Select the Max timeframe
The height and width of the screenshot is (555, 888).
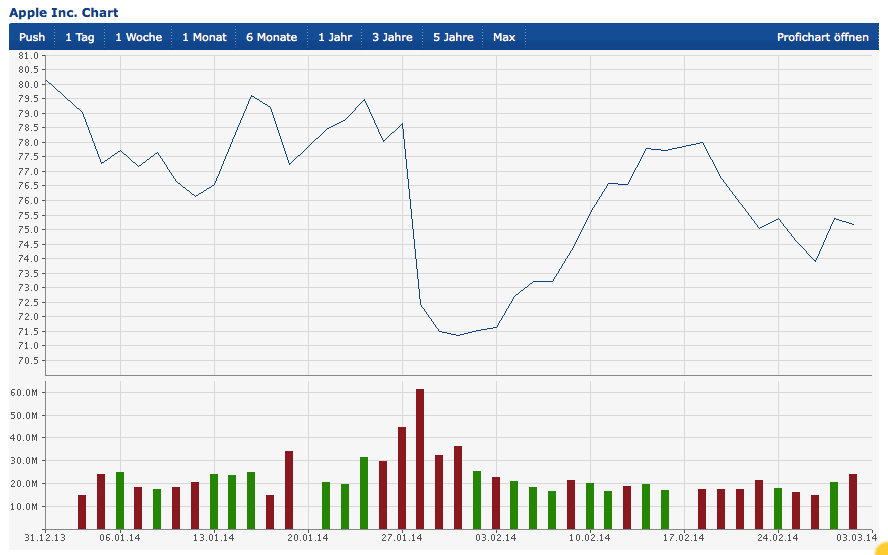504,37
